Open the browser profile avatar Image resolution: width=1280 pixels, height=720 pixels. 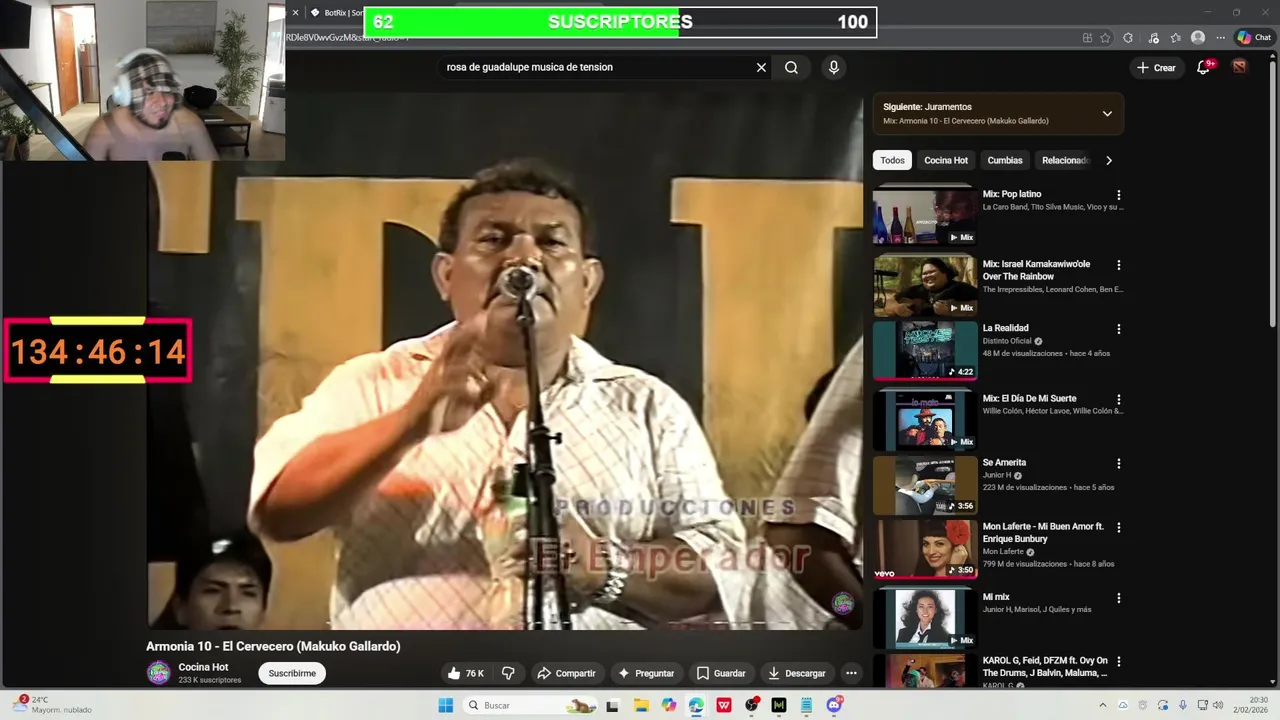[x=1198, y=38]
